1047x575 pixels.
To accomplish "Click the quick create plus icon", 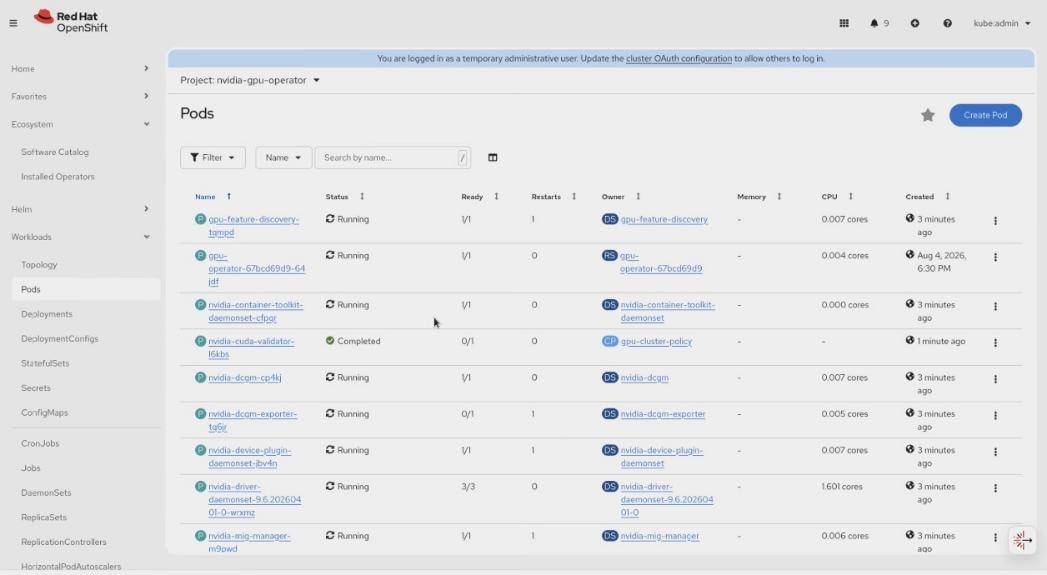I will (915, 23).
